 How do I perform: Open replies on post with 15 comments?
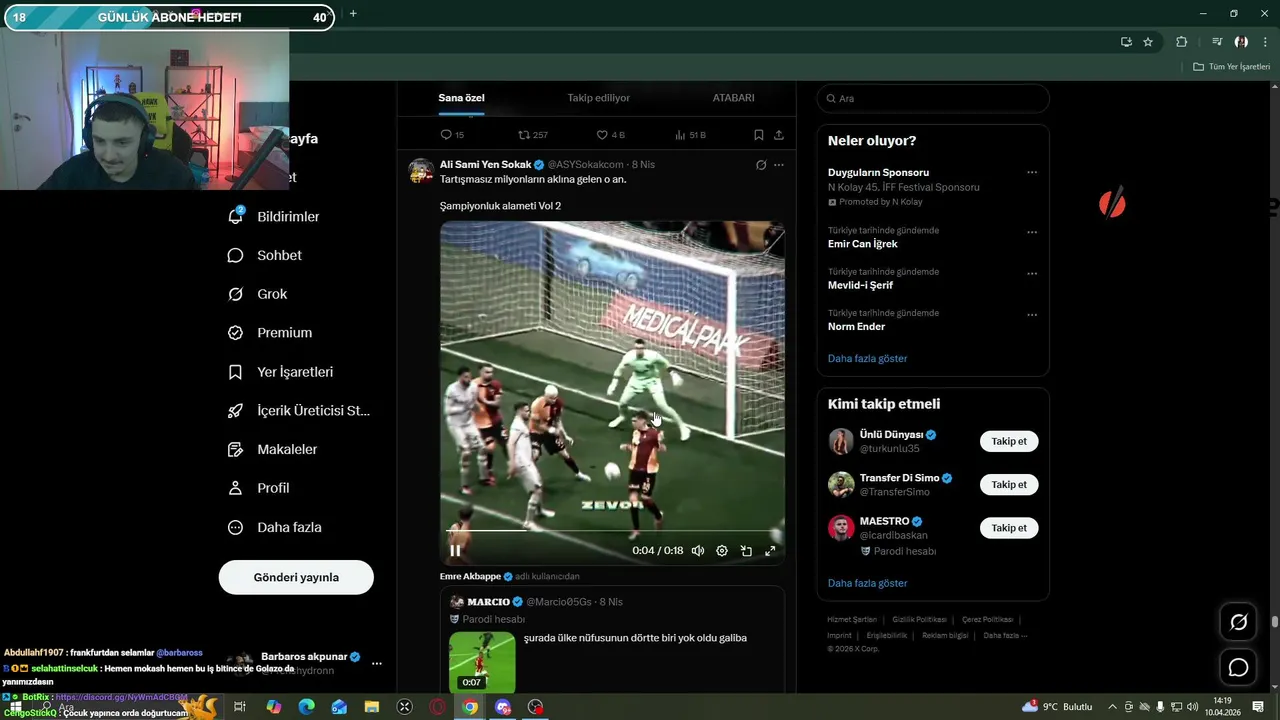452,135
